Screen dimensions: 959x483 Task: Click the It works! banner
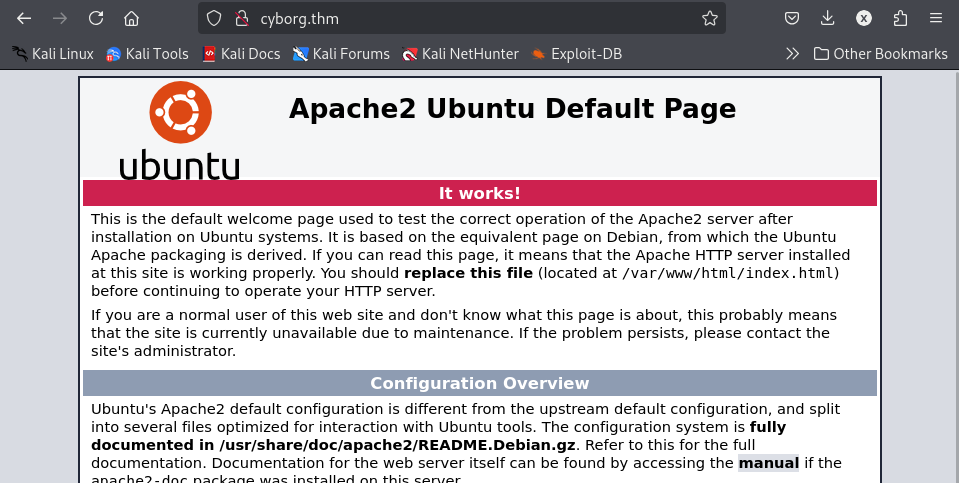click(x=480, y=193)
